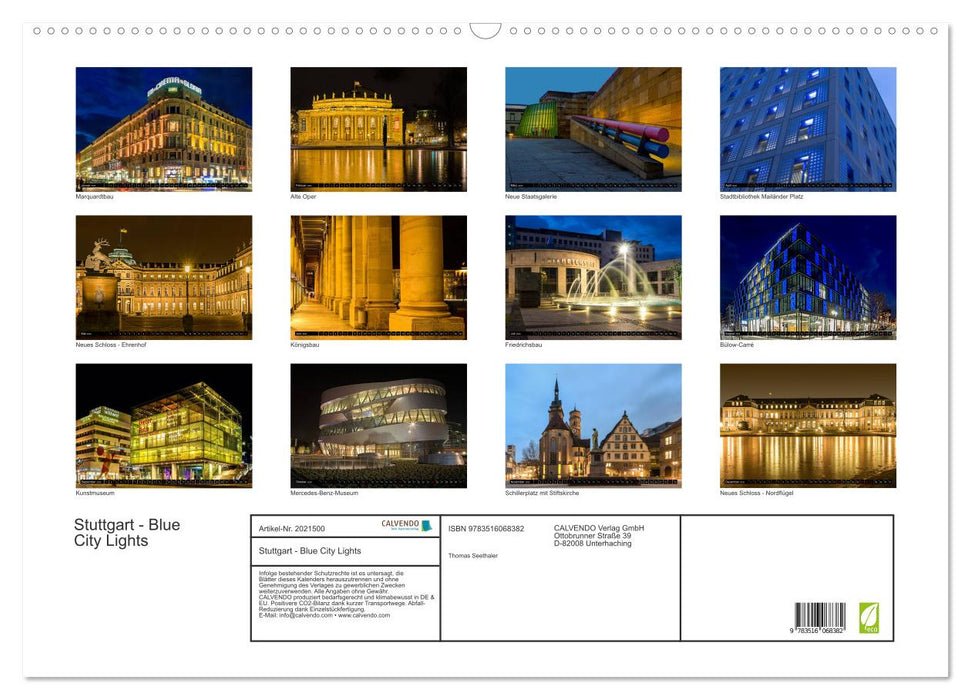View the Königsbau columns photo
This screenshot has width=971, height=700.
(x=378, y=276)
